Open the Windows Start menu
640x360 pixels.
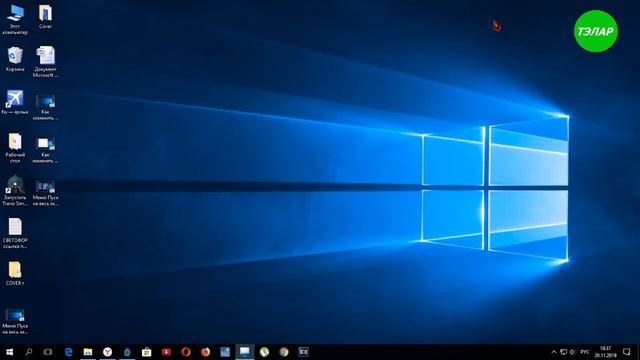coord(9,352)
